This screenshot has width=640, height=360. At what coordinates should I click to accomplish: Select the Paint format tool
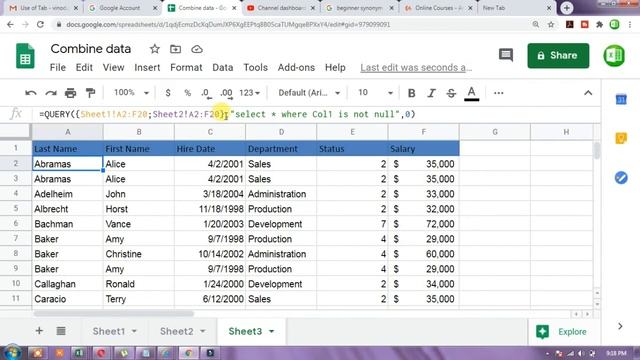[x=90, y=93]
